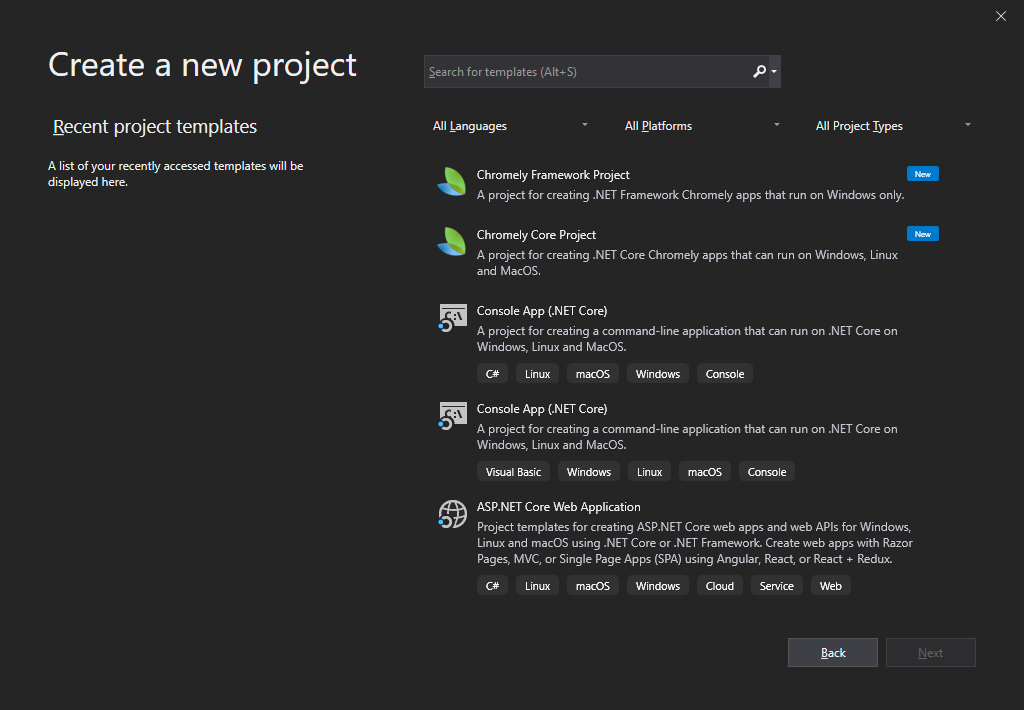Click the Back button

pyautogui.click(x=833, y=653)
